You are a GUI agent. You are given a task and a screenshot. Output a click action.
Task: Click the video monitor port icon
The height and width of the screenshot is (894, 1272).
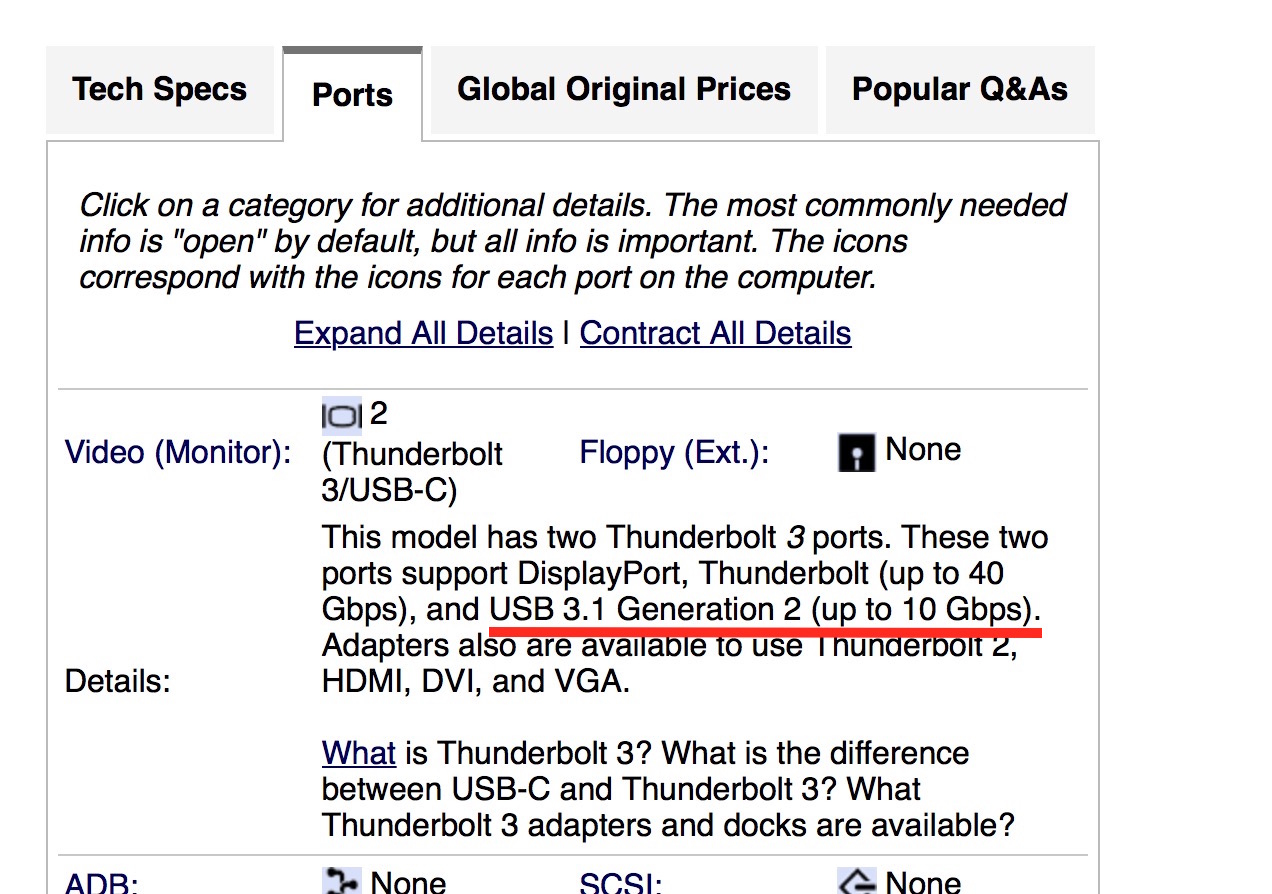pyautogui.click(x=342, y=415)
